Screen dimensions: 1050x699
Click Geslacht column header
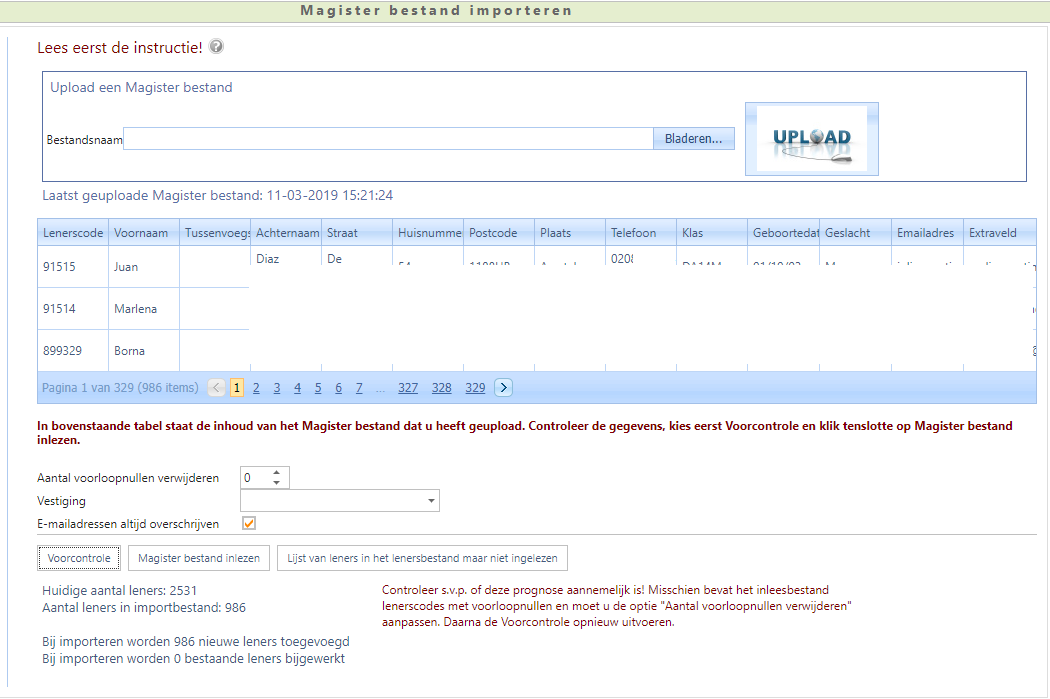(855, 233)
